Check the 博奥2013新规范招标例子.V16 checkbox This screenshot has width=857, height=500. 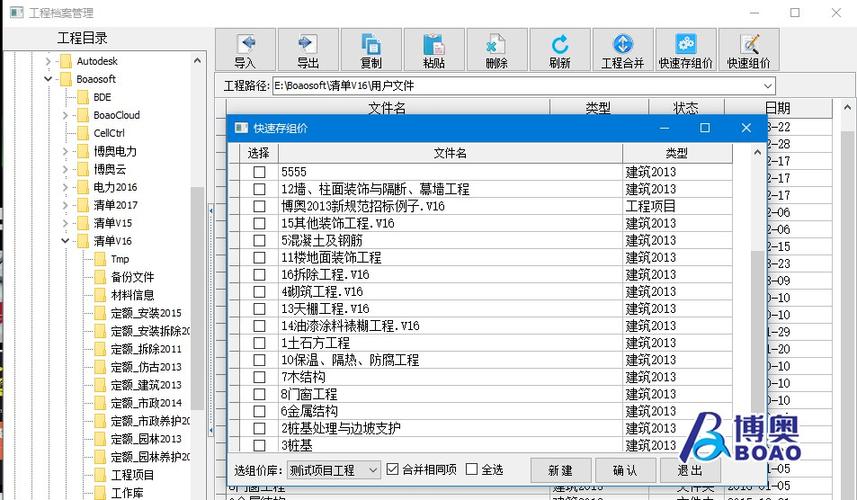259,206
